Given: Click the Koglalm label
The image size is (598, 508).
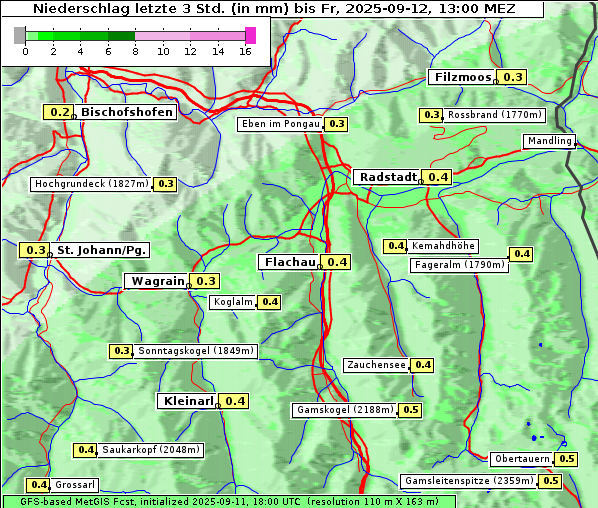Looking at the screenshot, I should tap(232, 302).
